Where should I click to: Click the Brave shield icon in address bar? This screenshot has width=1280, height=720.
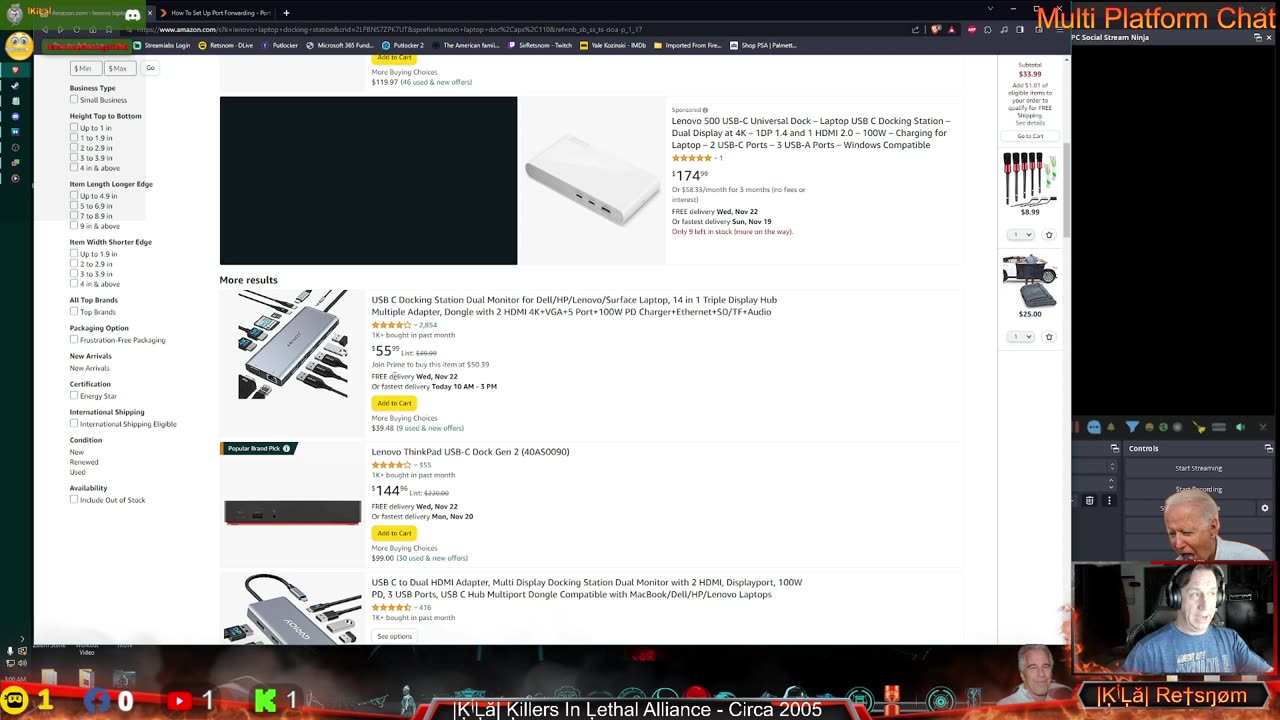(x=935, y=29)
